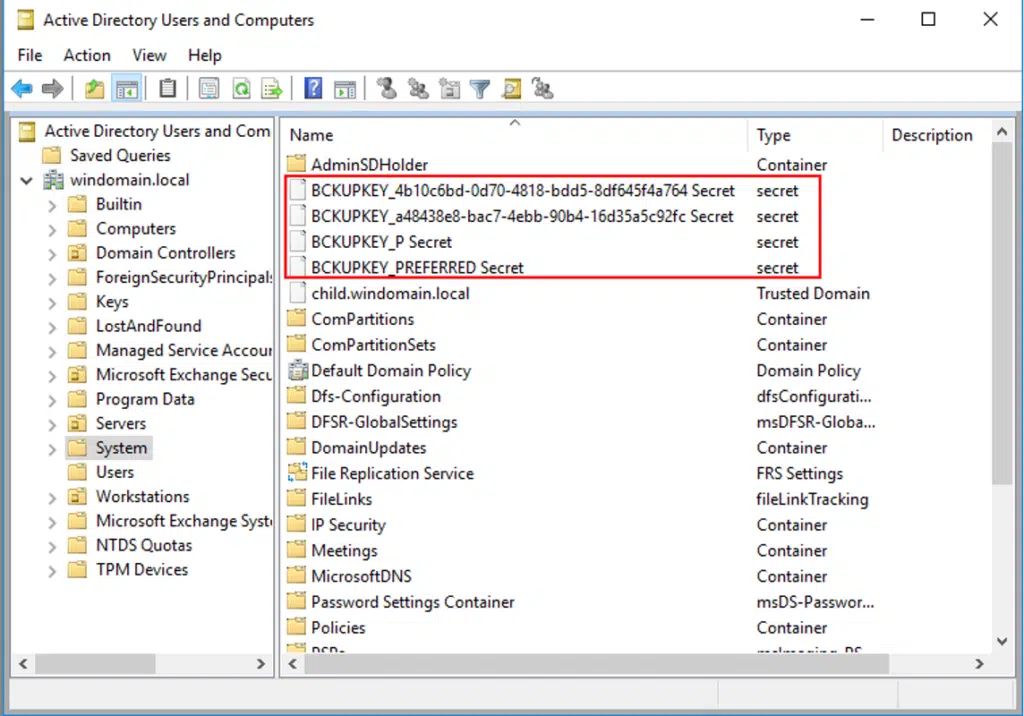Screen dimensions: 1024x716
Task: Click the Forward arrow toolbar icon
Action: 52,88
